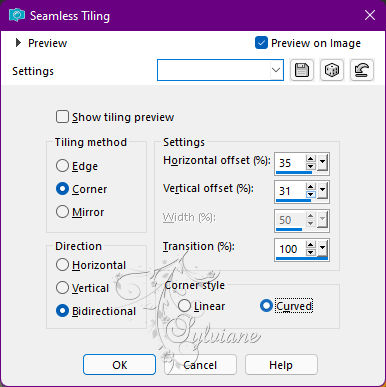Select Mirror tiling method
The image size is (386, 387).
coord(62,212)
